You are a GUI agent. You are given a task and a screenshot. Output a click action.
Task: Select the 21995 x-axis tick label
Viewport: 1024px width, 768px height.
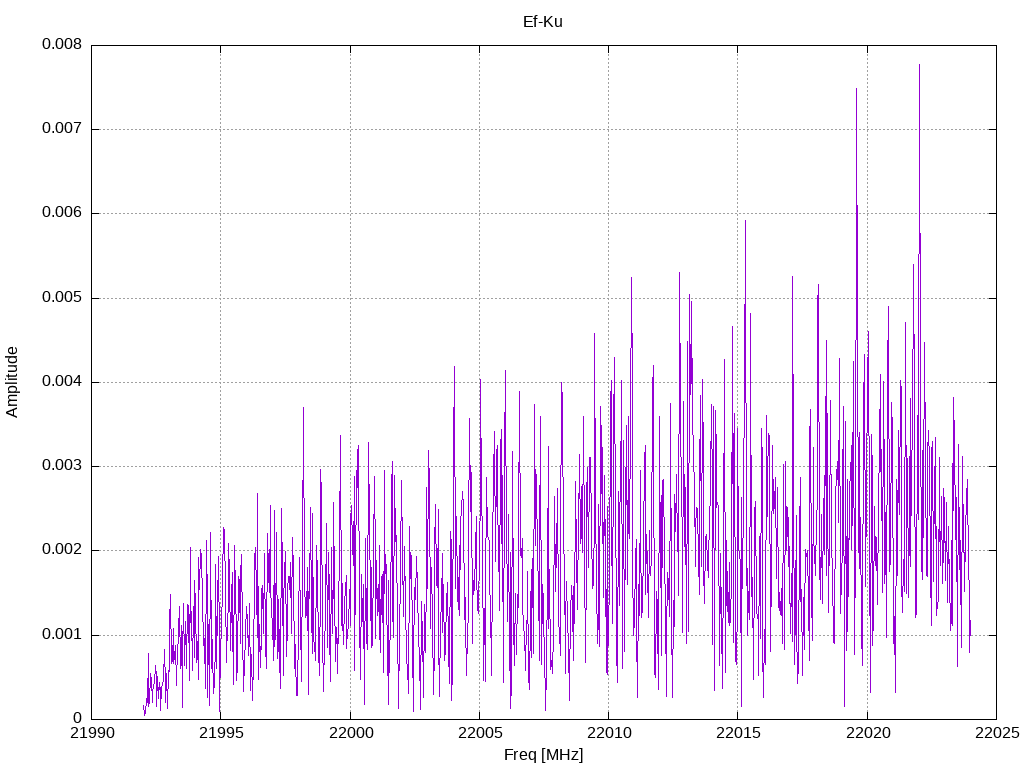(220, 735)
